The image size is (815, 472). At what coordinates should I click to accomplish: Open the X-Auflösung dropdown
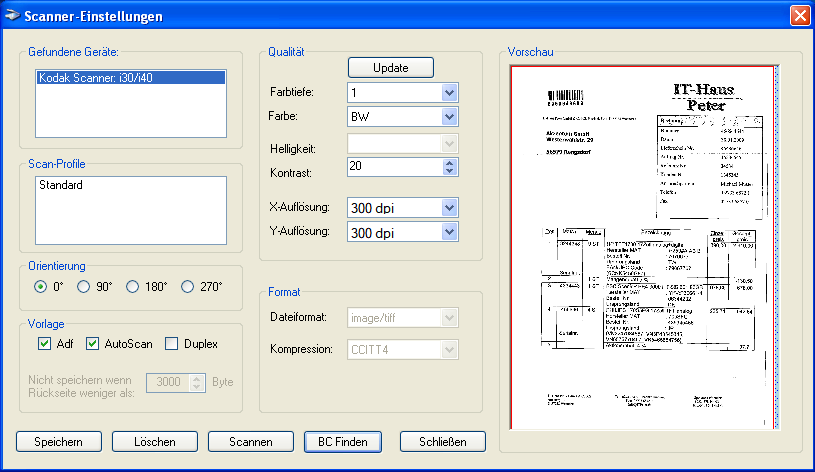pyautogui.click(x=449, y=208)
